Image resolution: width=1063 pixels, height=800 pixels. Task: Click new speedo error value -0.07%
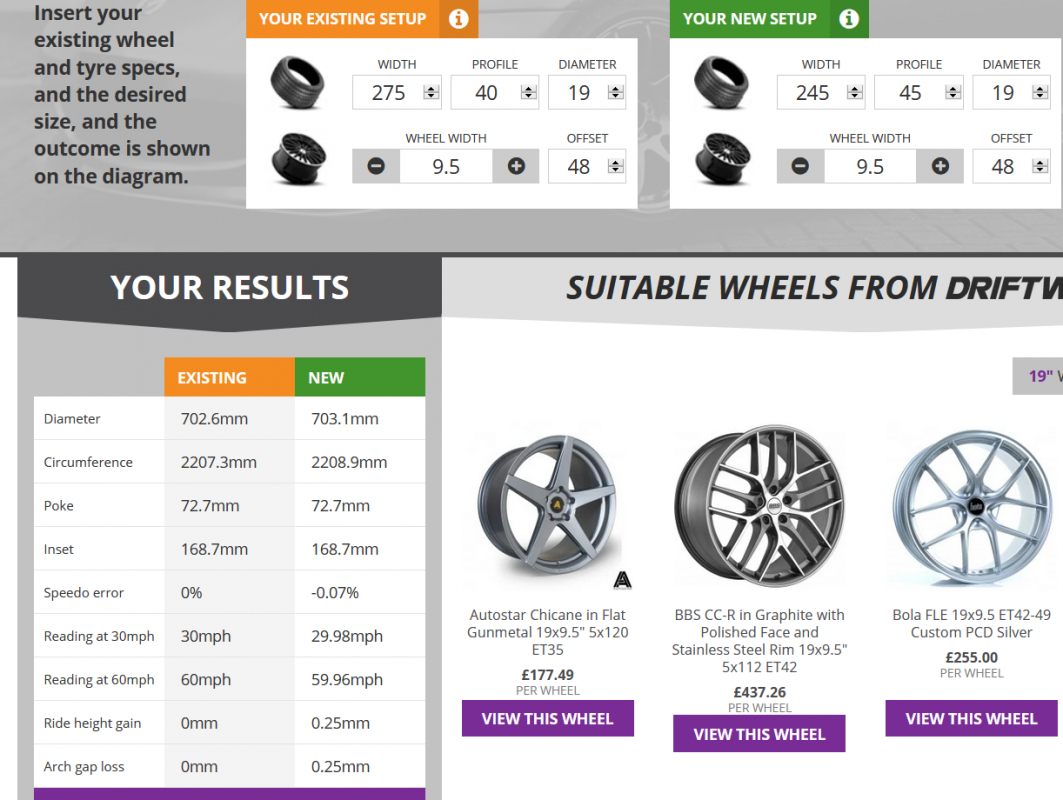[x=335, y=593]
